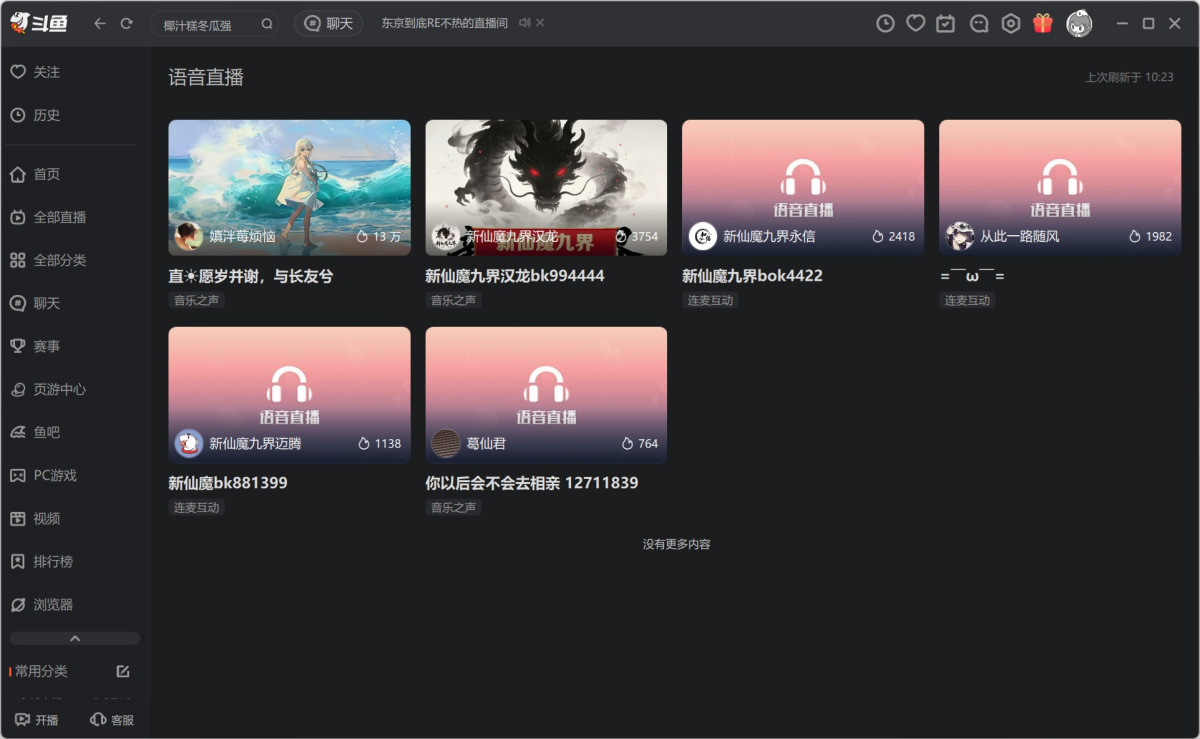Screen dimensions: 1200x739
Task: Collapse the sidebar with the chevron arrow
Action: point(74,638)
